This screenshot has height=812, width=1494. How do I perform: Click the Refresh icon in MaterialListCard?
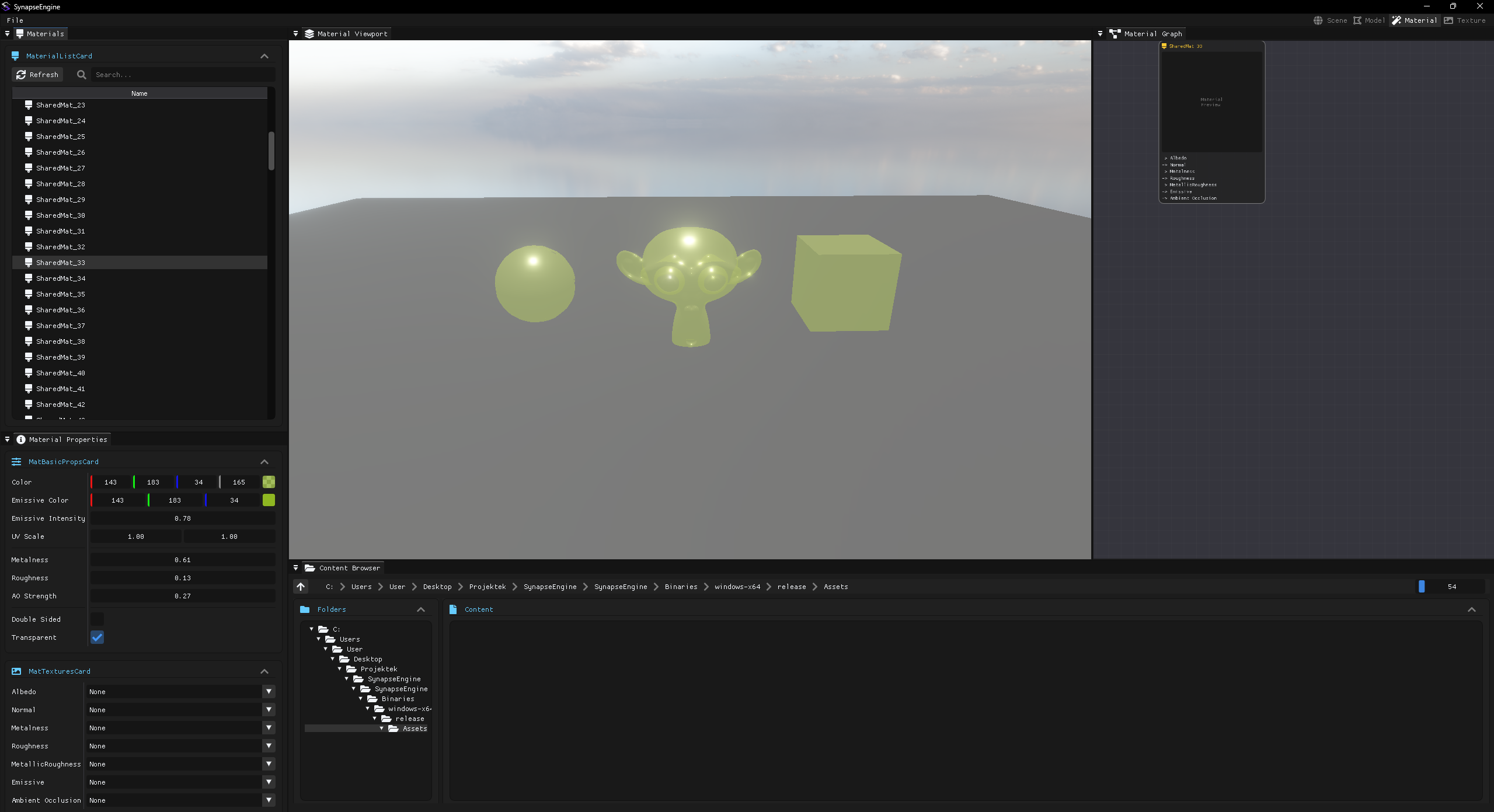(21, 75)
